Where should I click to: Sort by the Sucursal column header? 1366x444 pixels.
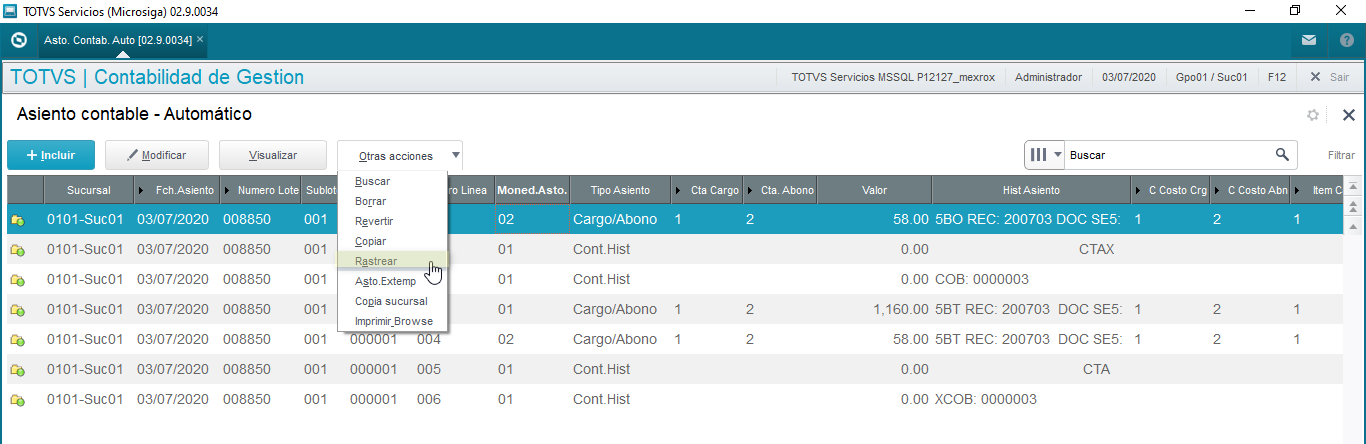(x=89, y=190)
